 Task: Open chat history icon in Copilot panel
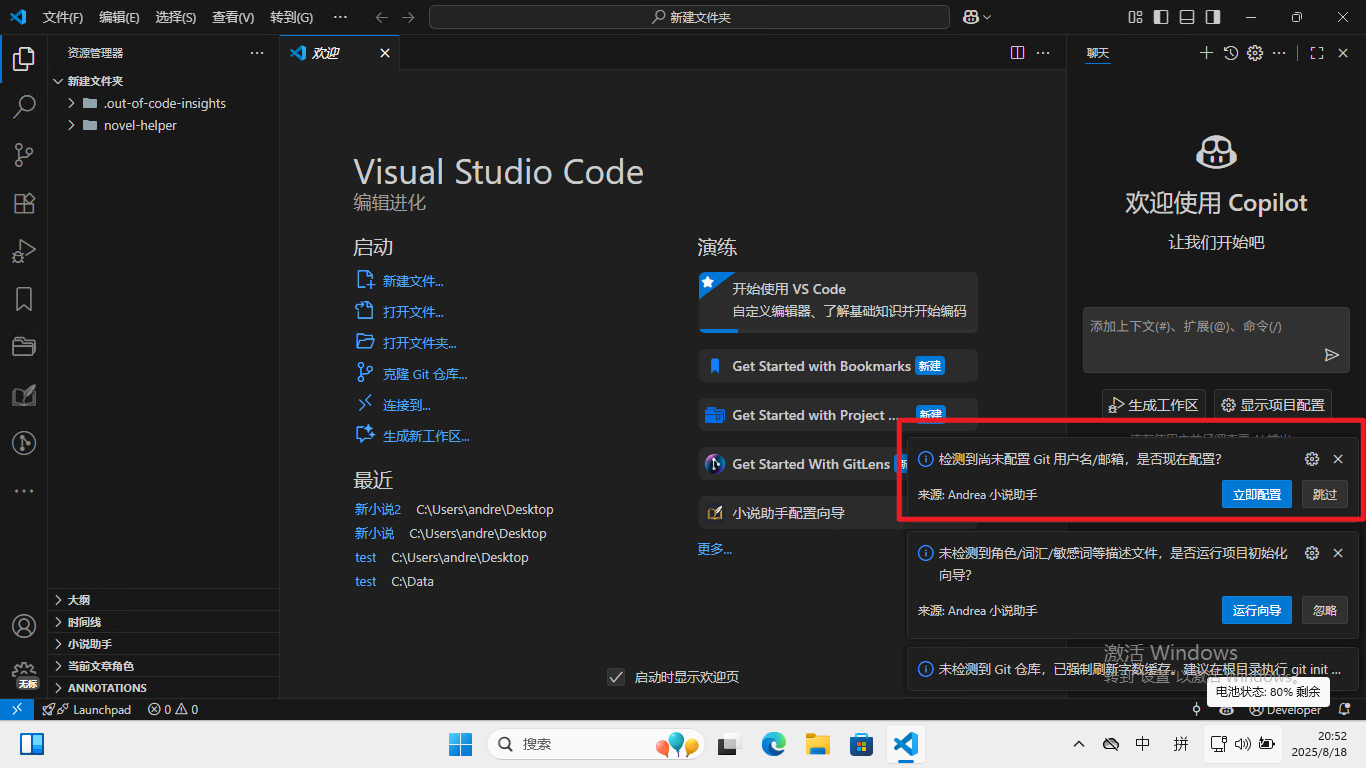pyautogui.click(x=1231, y=53)
